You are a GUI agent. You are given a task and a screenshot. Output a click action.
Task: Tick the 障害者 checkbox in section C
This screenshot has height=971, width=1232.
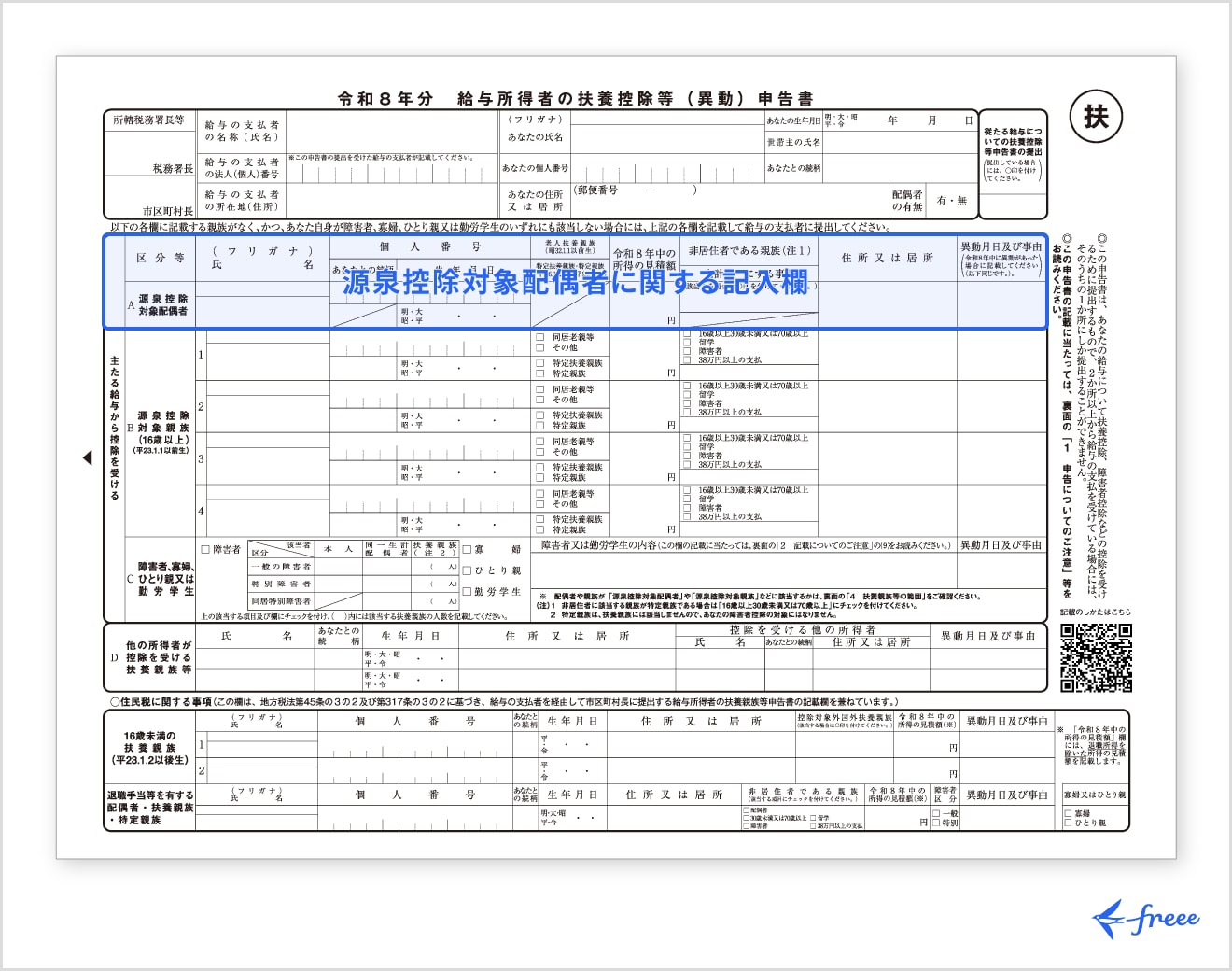205,550
